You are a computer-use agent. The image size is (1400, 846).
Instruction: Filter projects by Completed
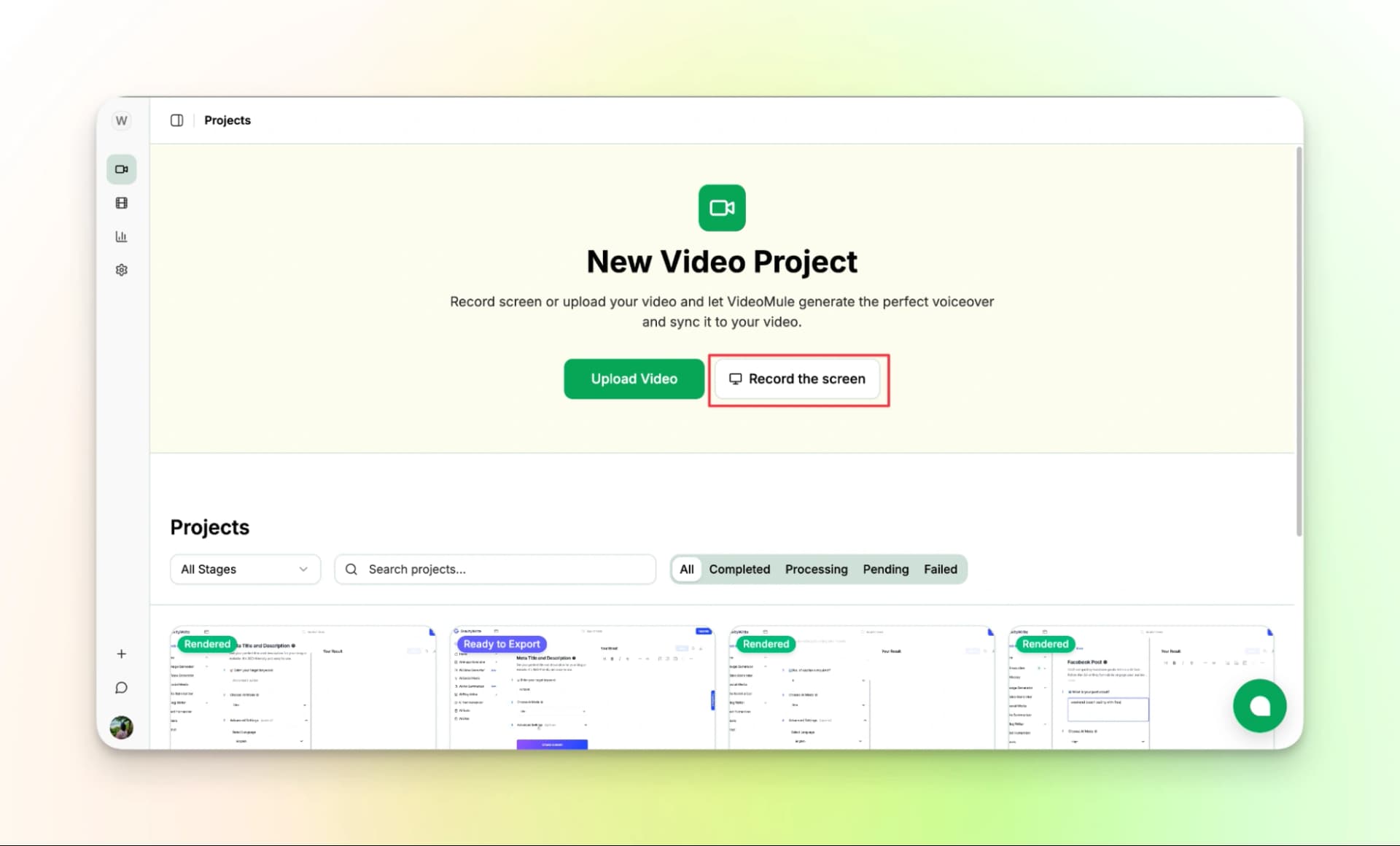pyautogui.click(x=739, y=569)
